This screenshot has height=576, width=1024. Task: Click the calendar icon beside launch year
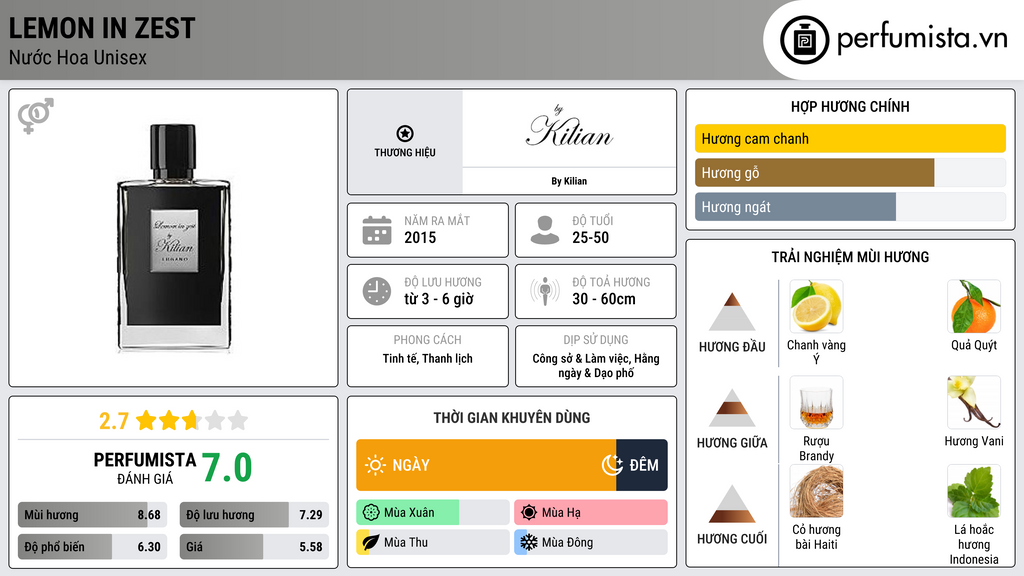pyautogui.click(x=376, y=230)
